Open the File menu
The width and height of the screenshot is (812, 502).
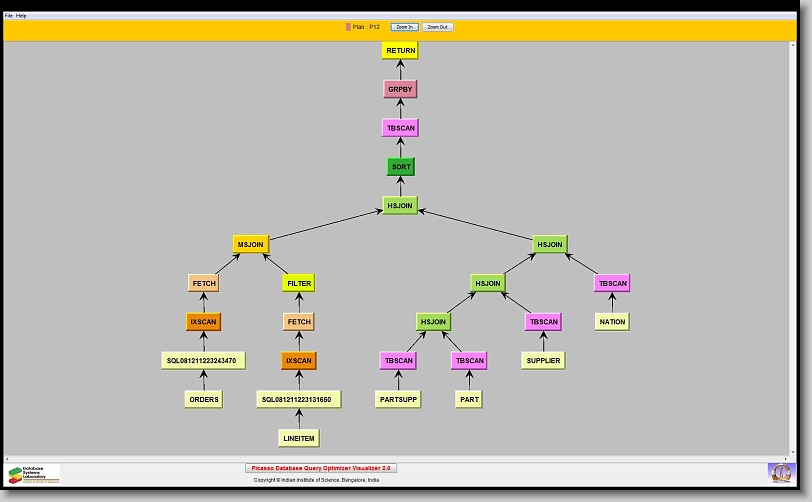pyautogui.click(x=9, y=16)
